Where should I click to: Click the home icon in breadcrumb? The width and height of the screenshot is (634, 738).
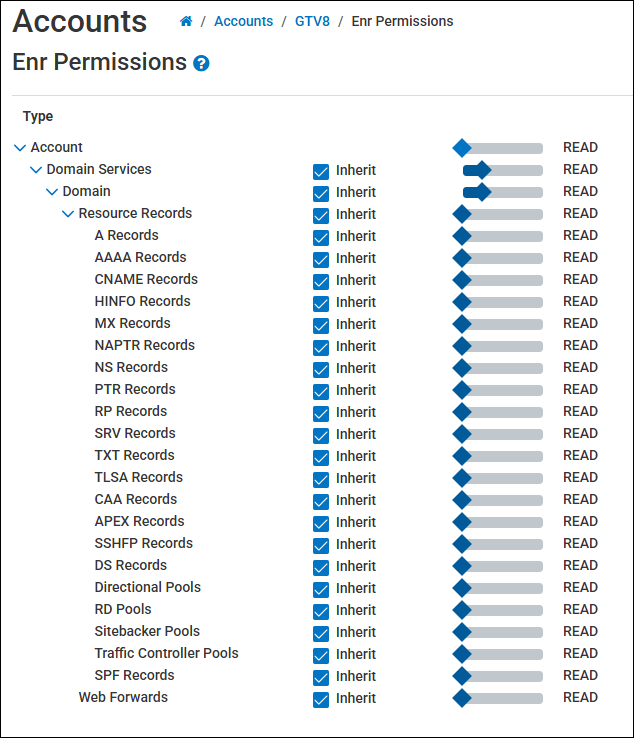186,21
